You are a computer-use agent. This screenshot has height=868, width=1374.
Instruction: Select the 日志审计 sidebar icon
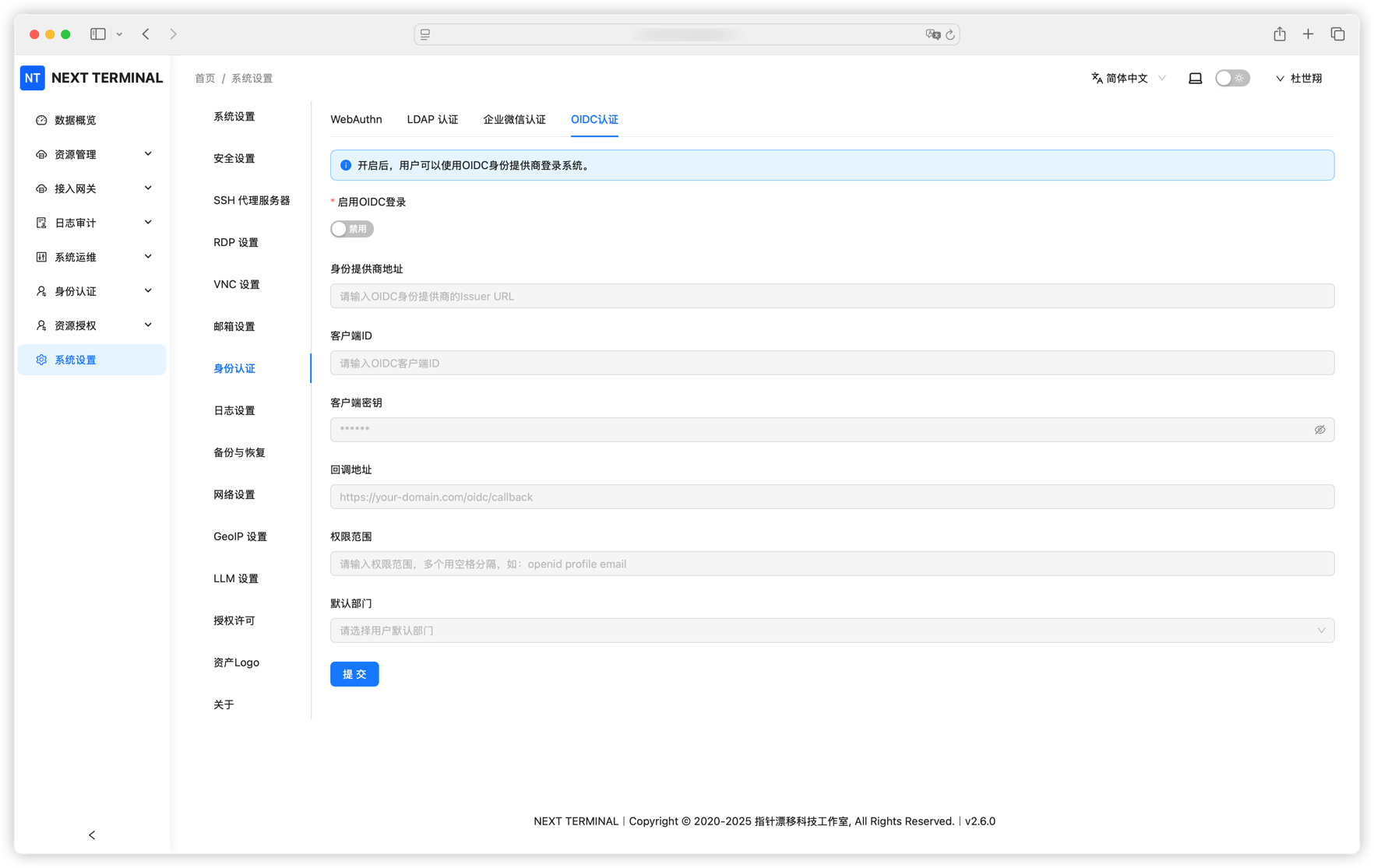[41, 222]
